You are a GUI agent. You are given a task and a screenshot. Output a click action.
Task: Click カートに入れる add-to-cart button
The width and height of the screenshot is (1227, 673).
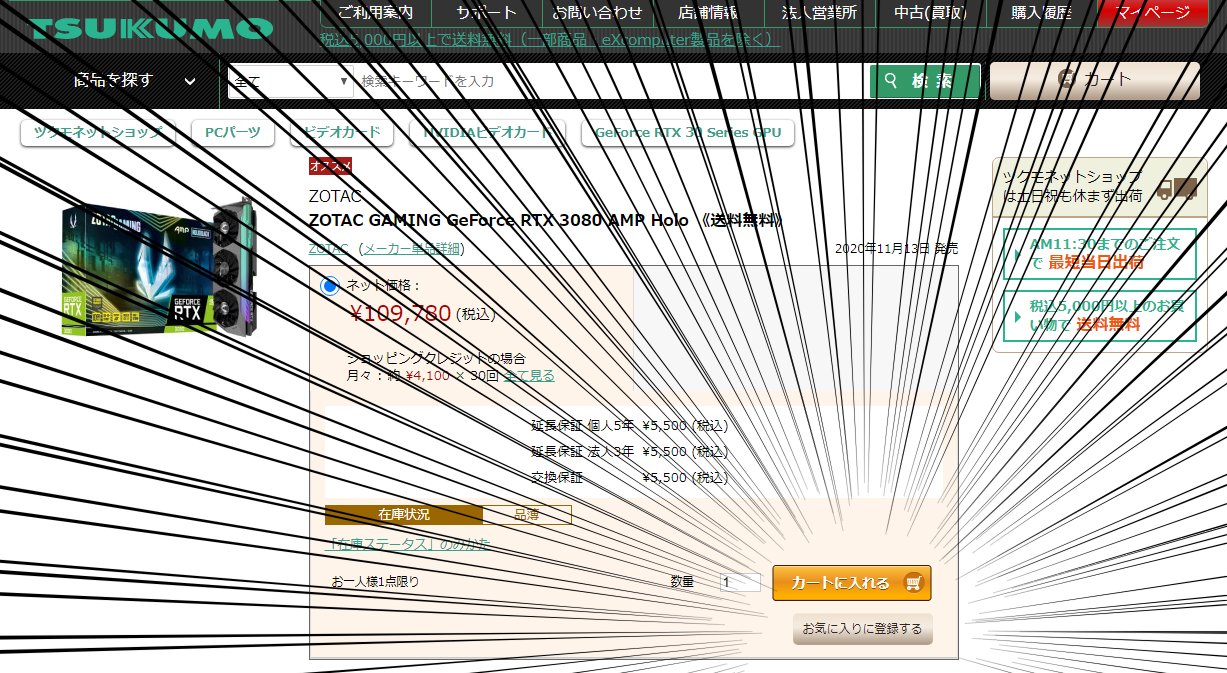[852, 582]
